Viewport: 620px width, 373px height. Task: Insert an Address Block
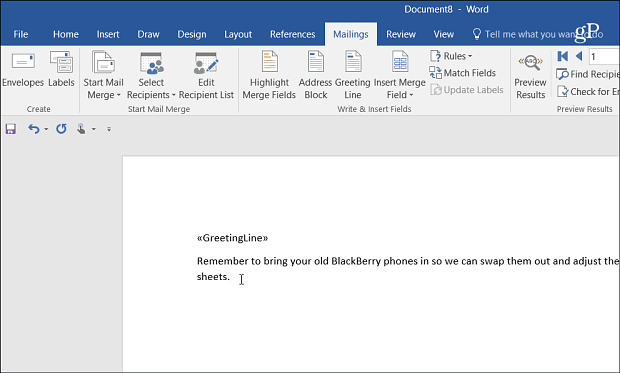tap(316, 76)
